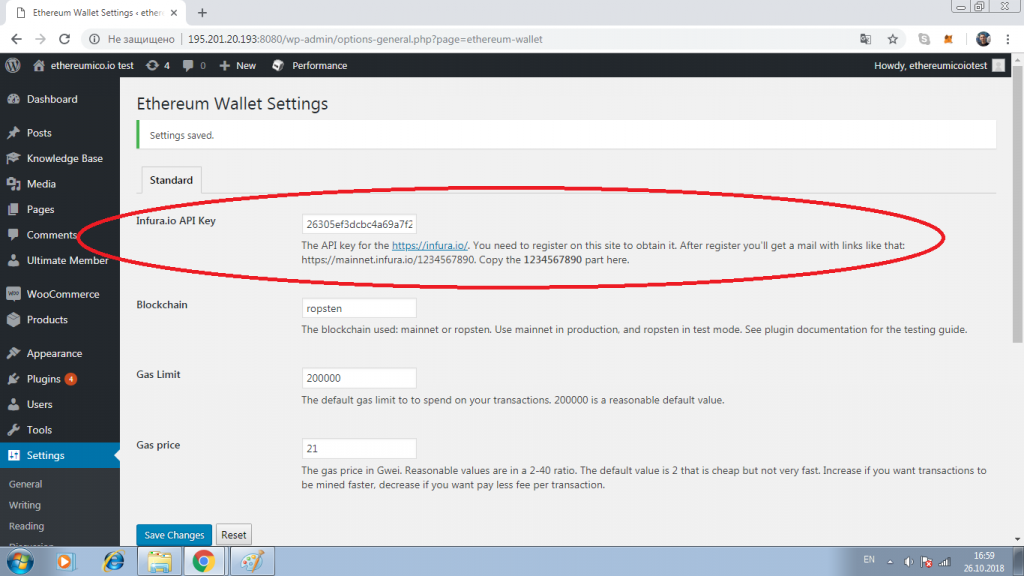Image resolution: width=1024 pixels, height=576 pixels.
Task: Click Save Changes button
Action: [x=174, y=535]
